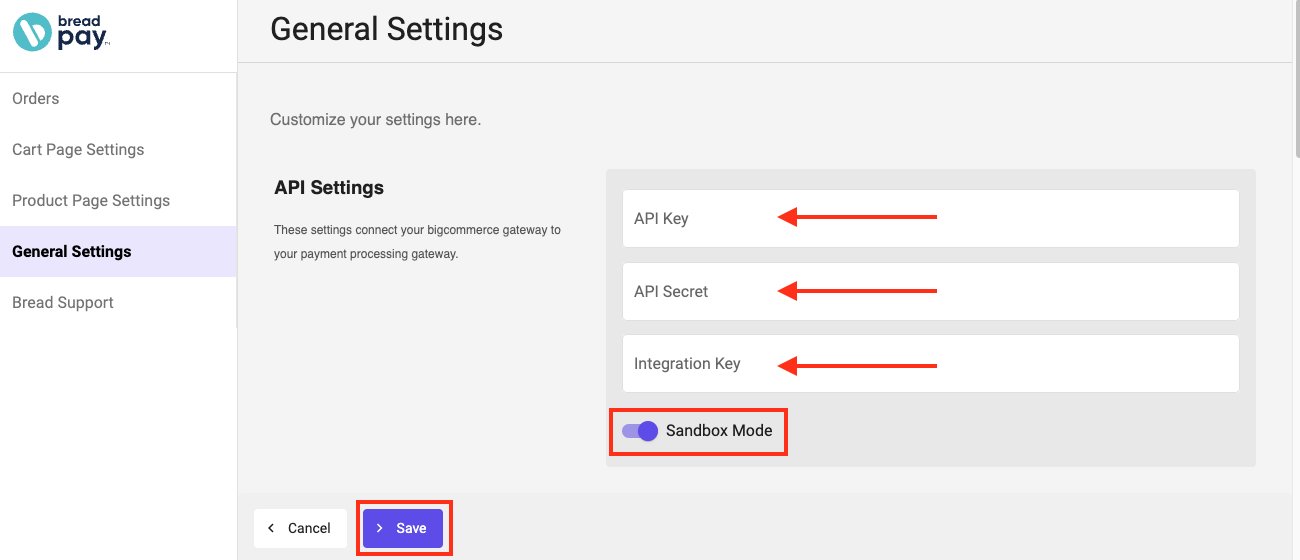Click the Bread Pay wordmark text
The width and height of the screenshot is (1300, 560).
(84, 33)
